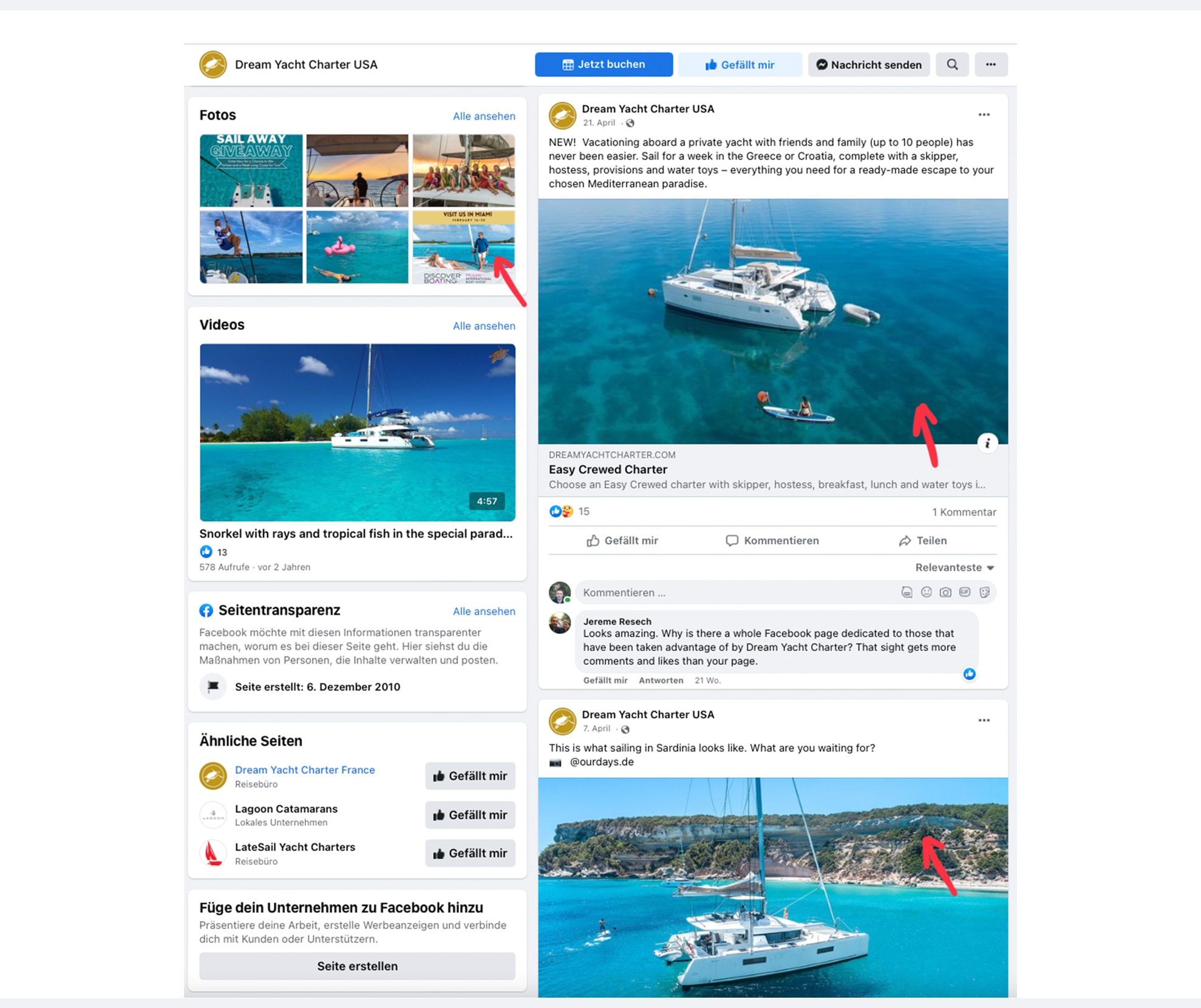This screenshot has width=1201, height=1008.
Task: Click Gefällt mir under Jereme's comment
Action: tap(605, 680)
